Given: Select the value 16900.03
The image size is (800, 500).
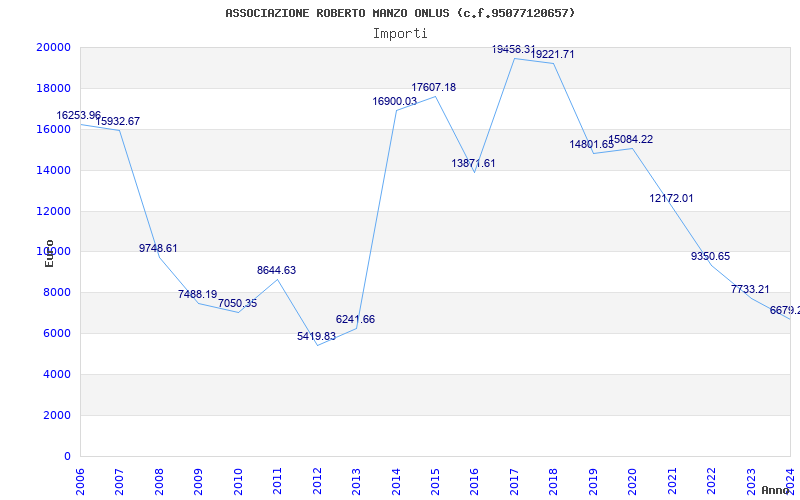Looking at the screenshot, I should click(394, 102).
